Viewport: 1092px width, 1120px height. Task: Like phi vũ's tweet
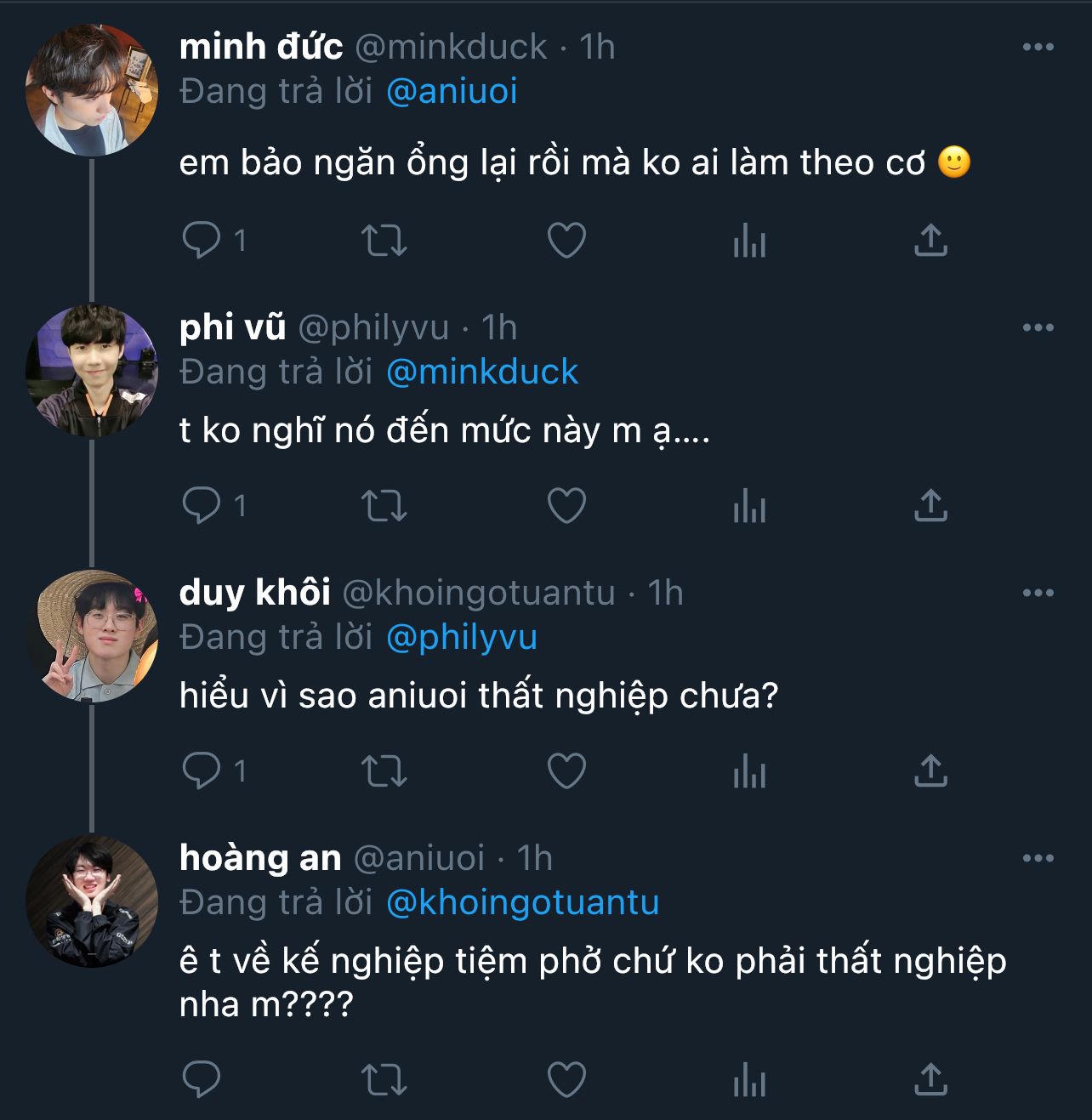point(566,505)
